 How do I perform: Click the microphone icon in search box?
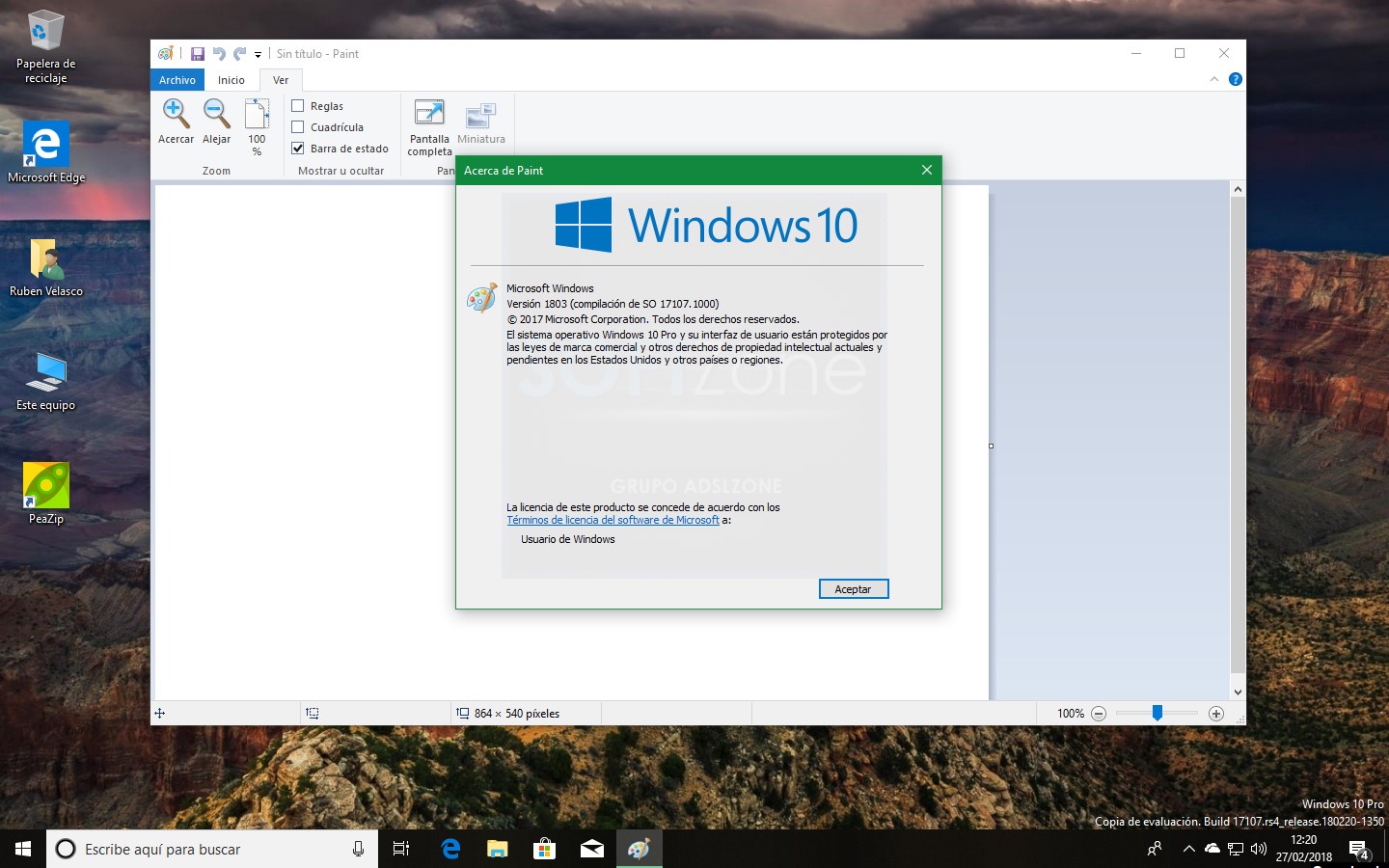[x=358, y=849]
